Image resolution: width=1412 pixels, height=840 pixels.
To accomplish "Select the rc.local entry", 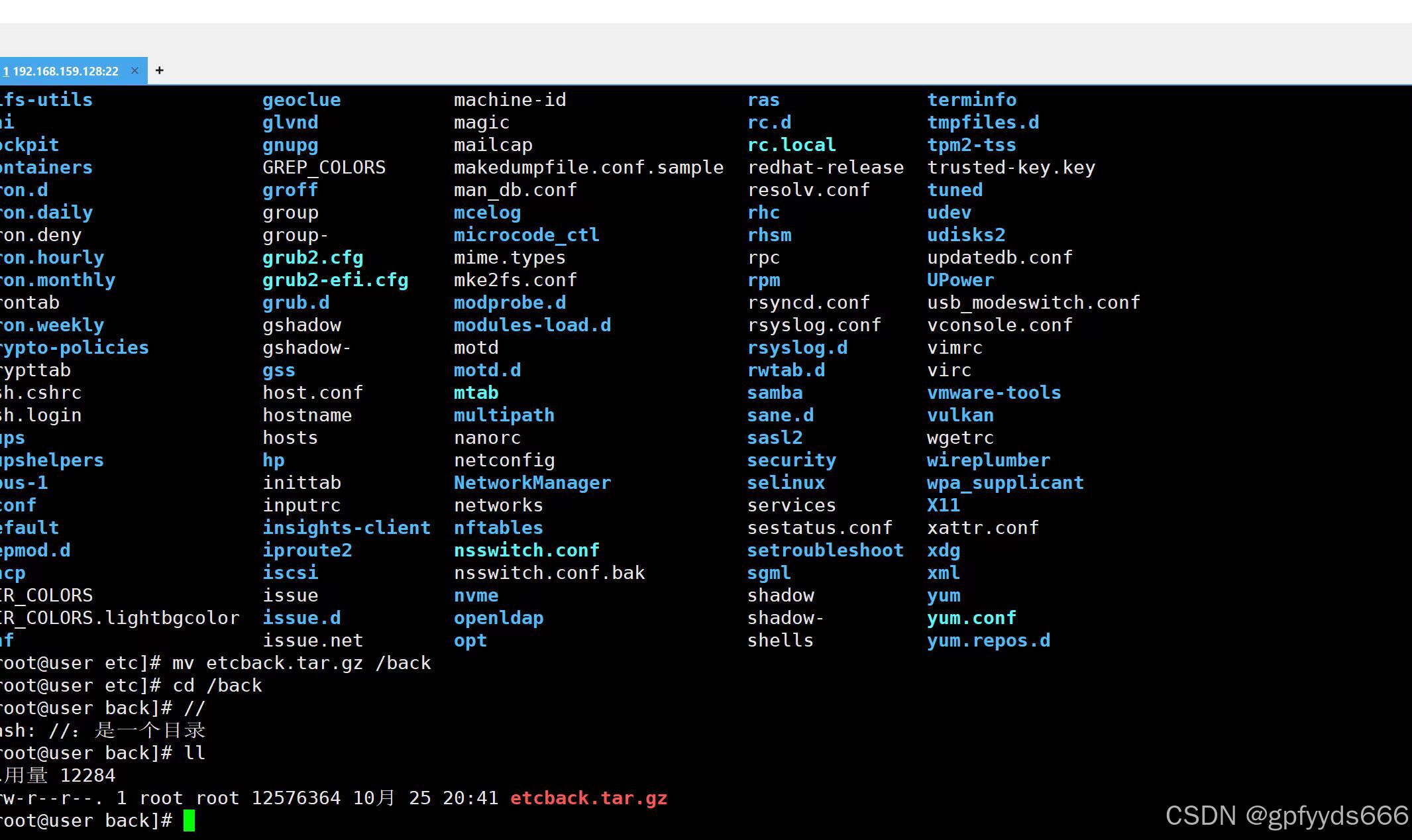I will tap(790, 144).
